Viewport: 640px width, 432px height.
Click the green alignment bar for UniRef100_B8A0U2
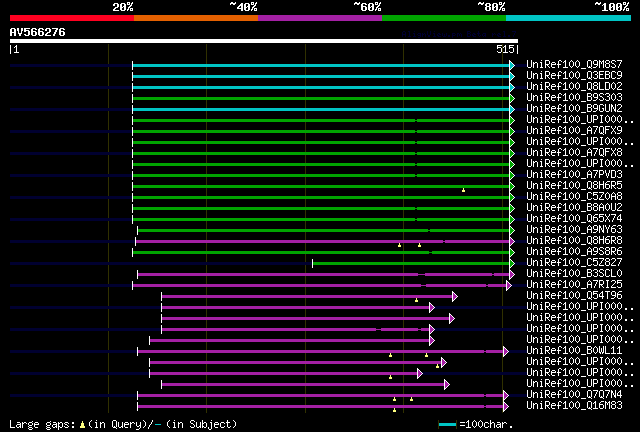pos(321,209)
